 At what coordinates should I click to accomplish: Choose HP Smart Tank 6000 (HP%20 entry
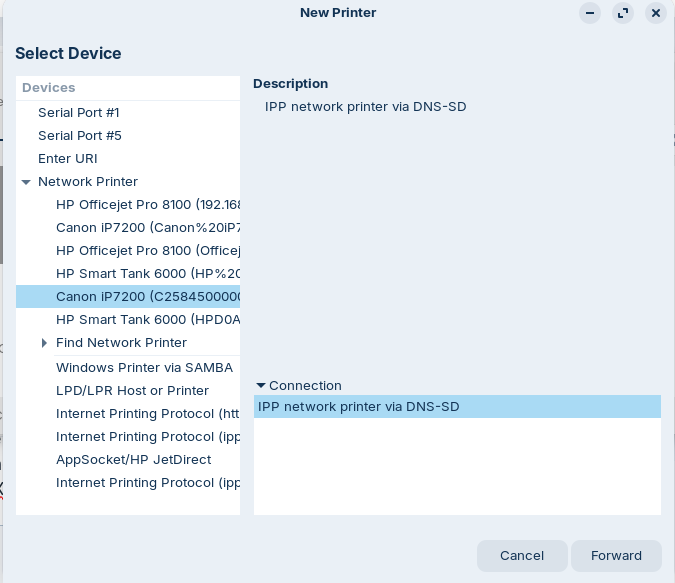coord(148,274)
